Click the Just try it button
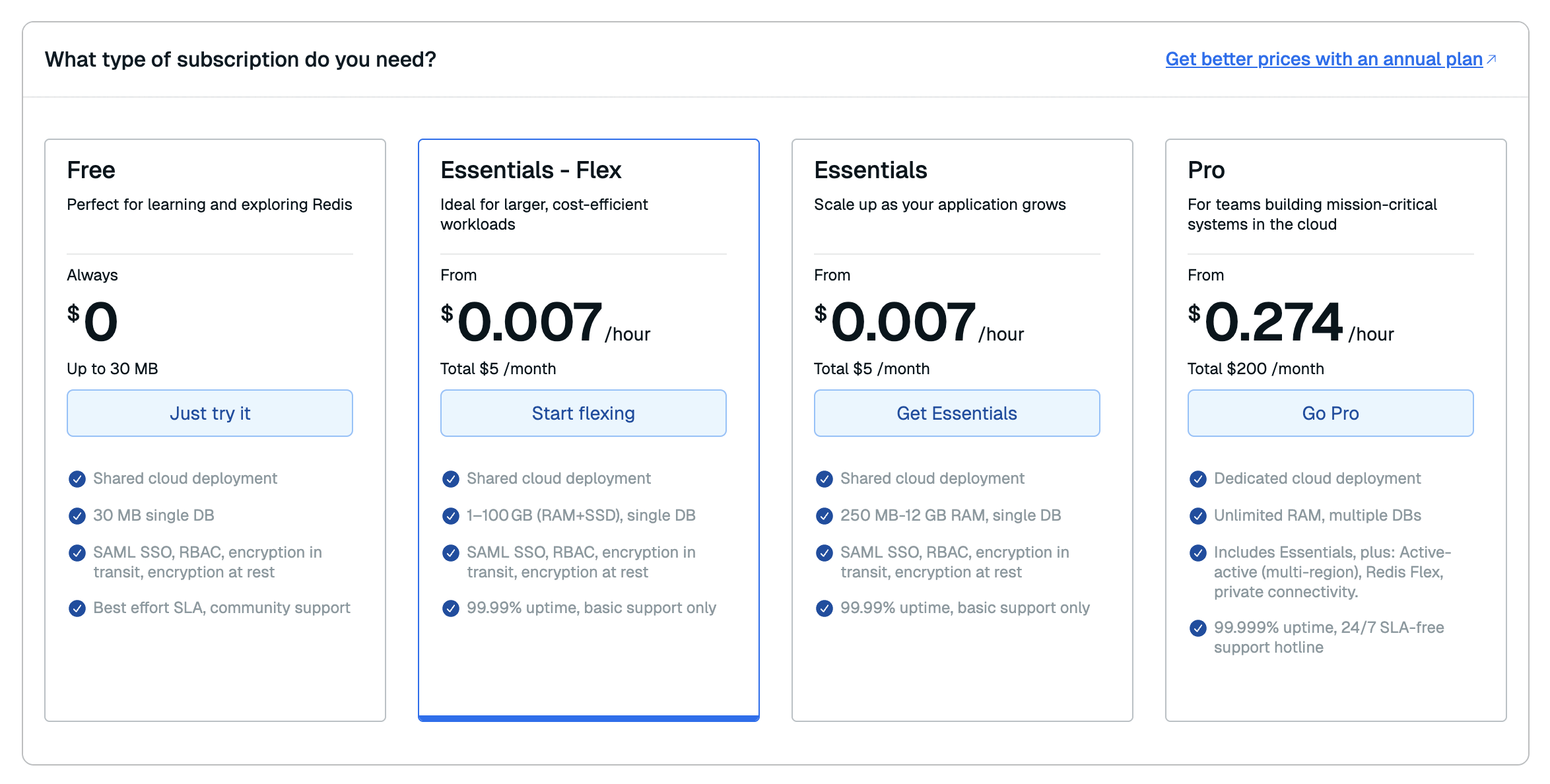 [210, 413]
